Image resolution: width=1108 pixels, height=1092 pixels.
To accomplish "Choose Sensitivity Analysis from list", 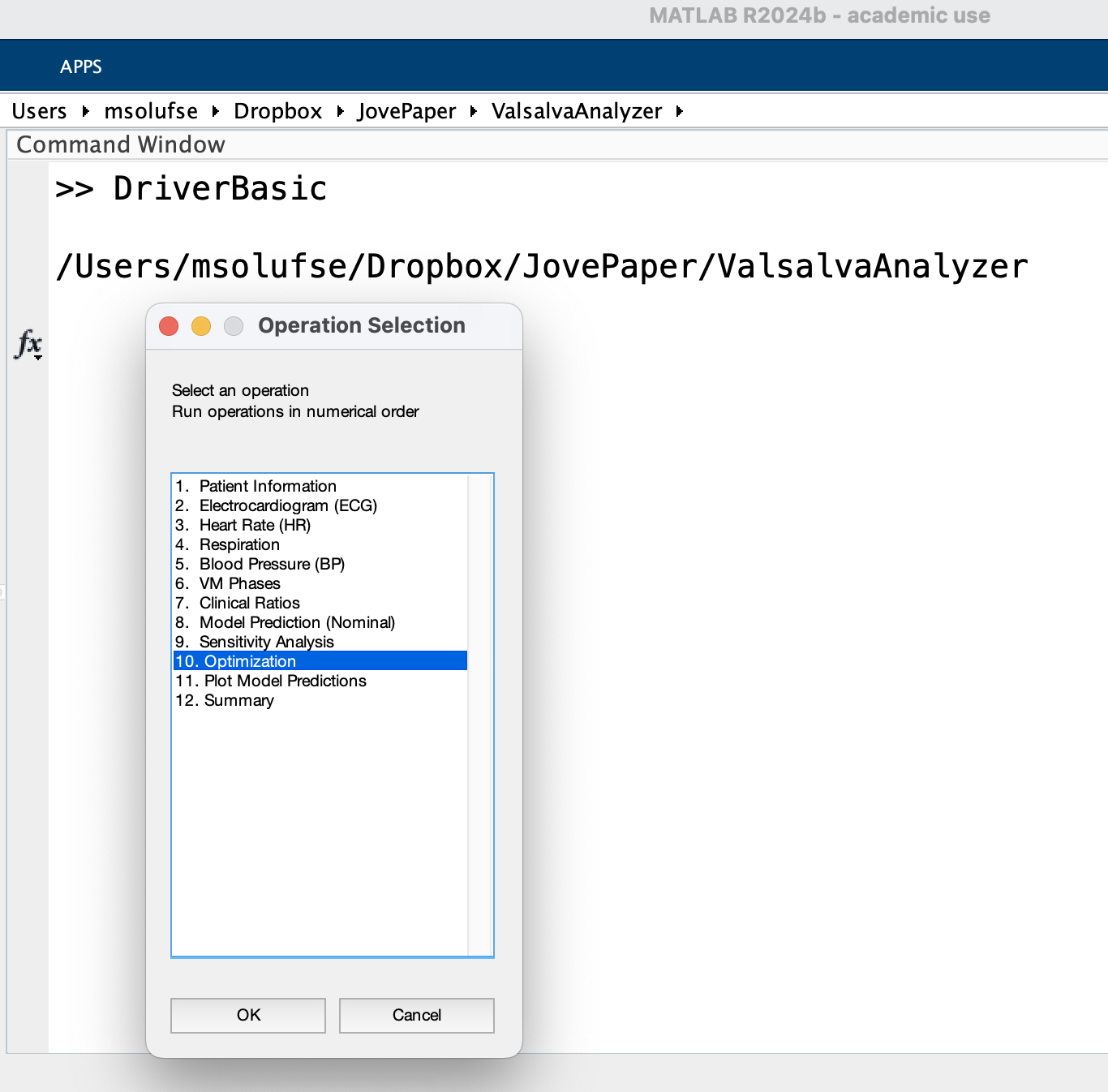I will [x=266, y=642].
